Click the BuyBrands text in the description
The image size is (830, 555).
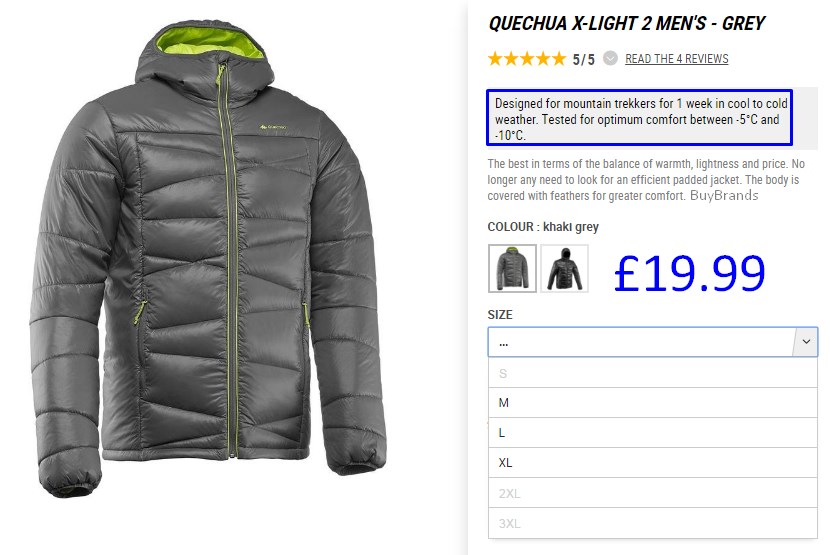pyautogui.click(x=724, y=195)
